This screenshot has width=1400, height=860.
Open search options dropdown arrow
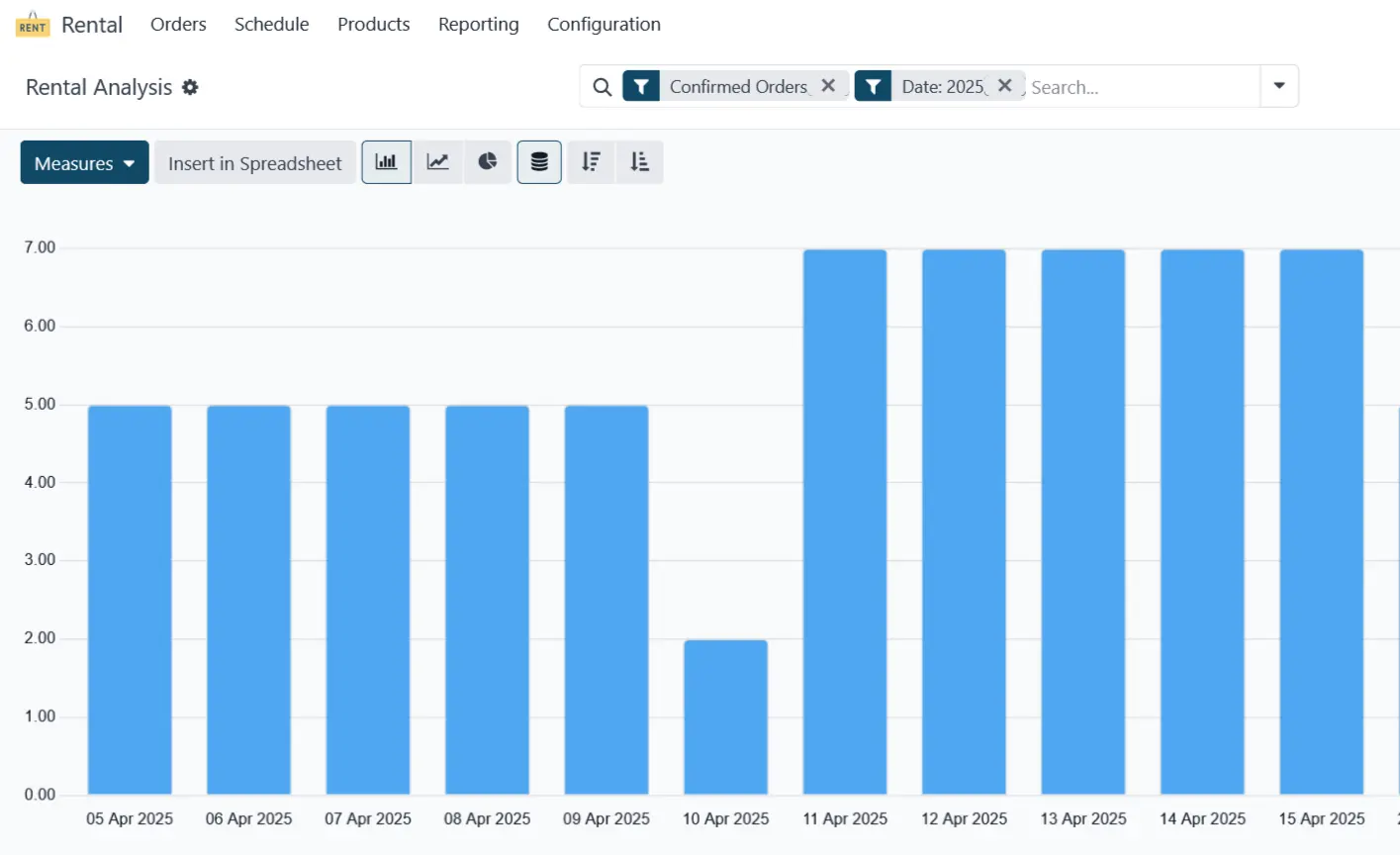(x=1278, y=86)
